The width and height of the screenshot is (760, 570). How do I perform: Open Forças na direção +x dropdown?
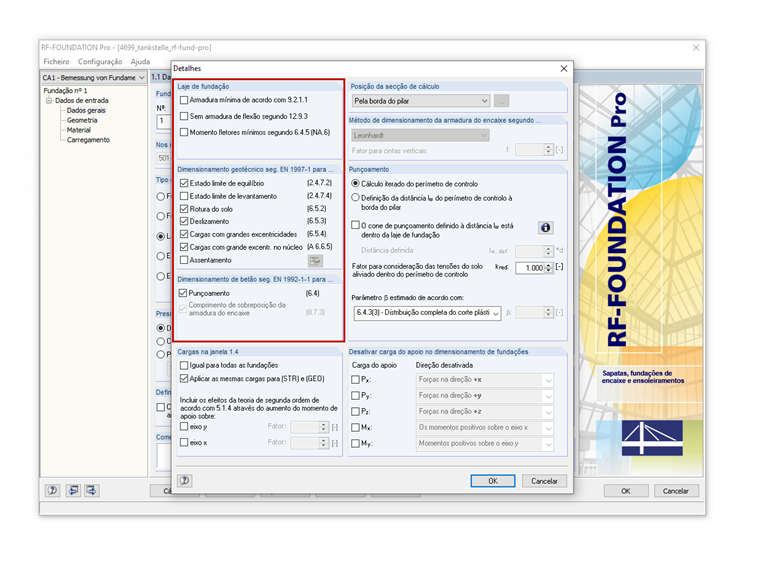pyautogui.click(x=485, y=380)
